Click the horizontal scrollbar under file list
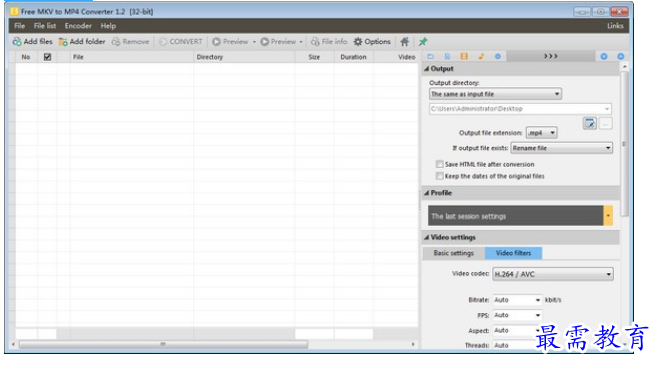The height and width of the screenshot is (369, 657). point(163,344)
